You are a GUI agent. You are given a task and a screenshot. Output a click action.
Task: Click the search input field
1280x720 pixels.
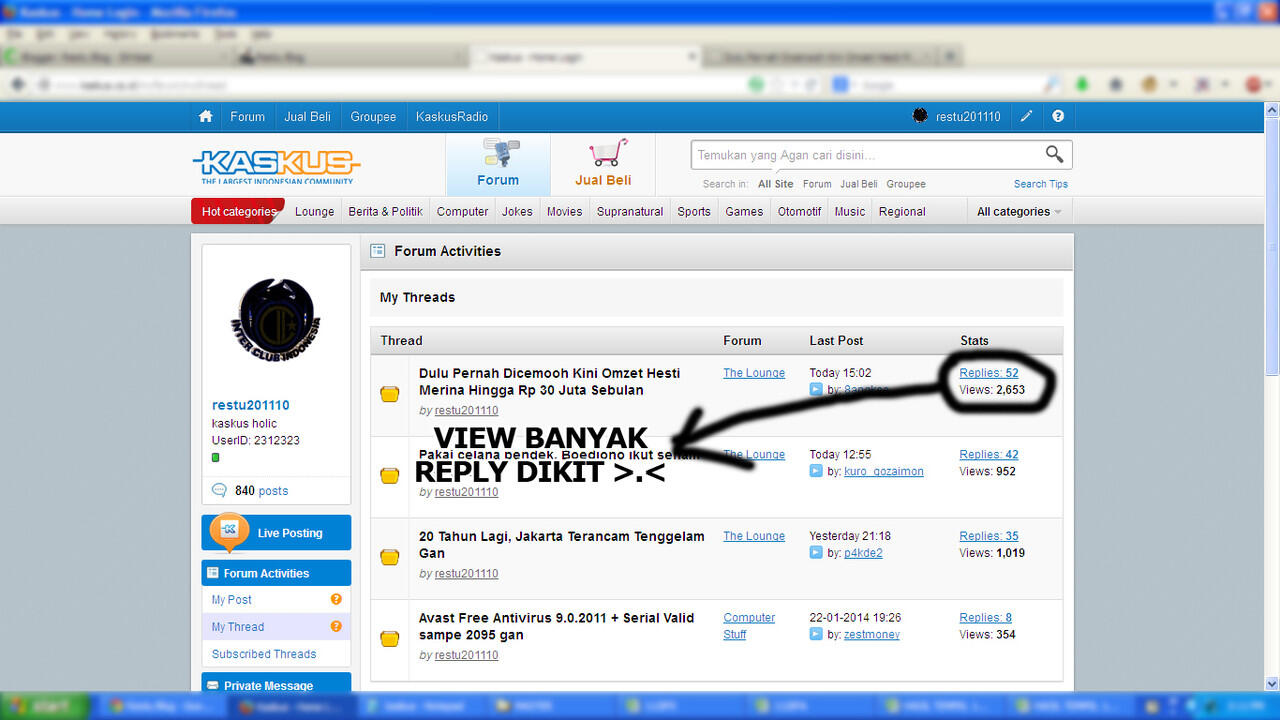click(865, 155)
